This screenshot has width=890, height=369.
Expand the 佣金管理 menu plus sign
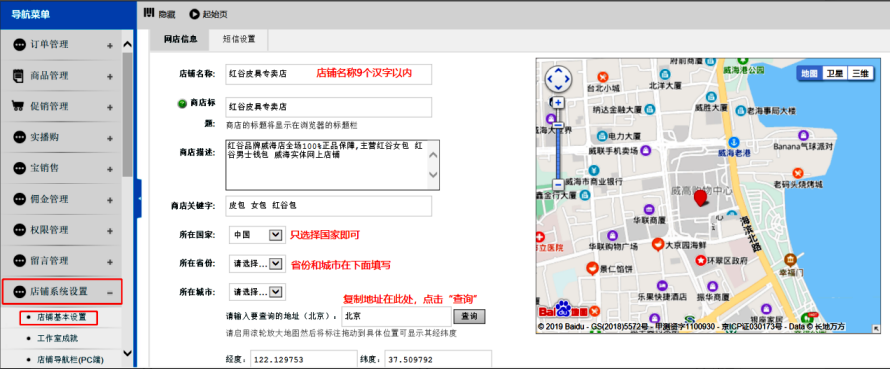coord(110,200)
